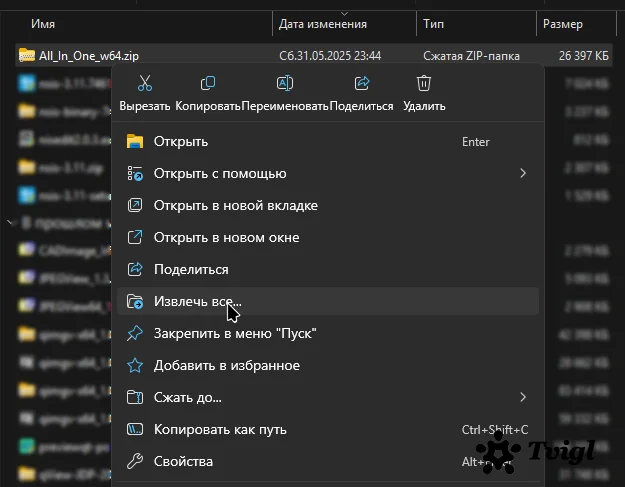The width and height of the screenshot is (625, 487).
Task: Click the zip folder icon of All_In_One_w64.zip
Action: pyautogui.click(x=26, y=56)
